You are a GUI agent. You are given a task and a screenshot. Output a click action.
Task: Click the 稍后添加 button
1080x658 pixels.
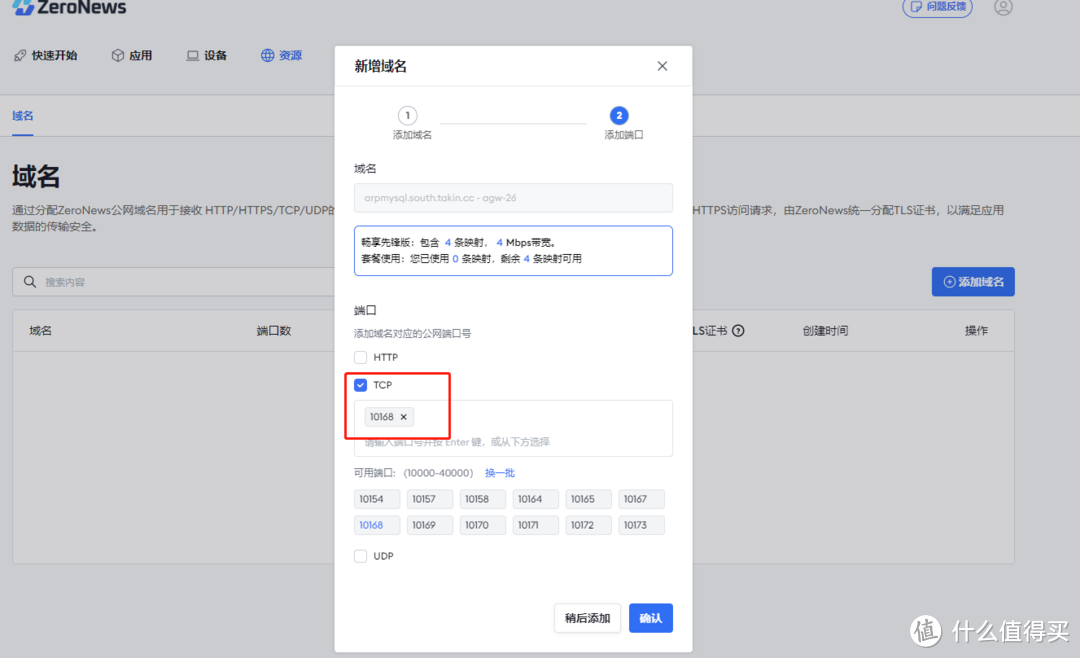click(x=587, y=618)
